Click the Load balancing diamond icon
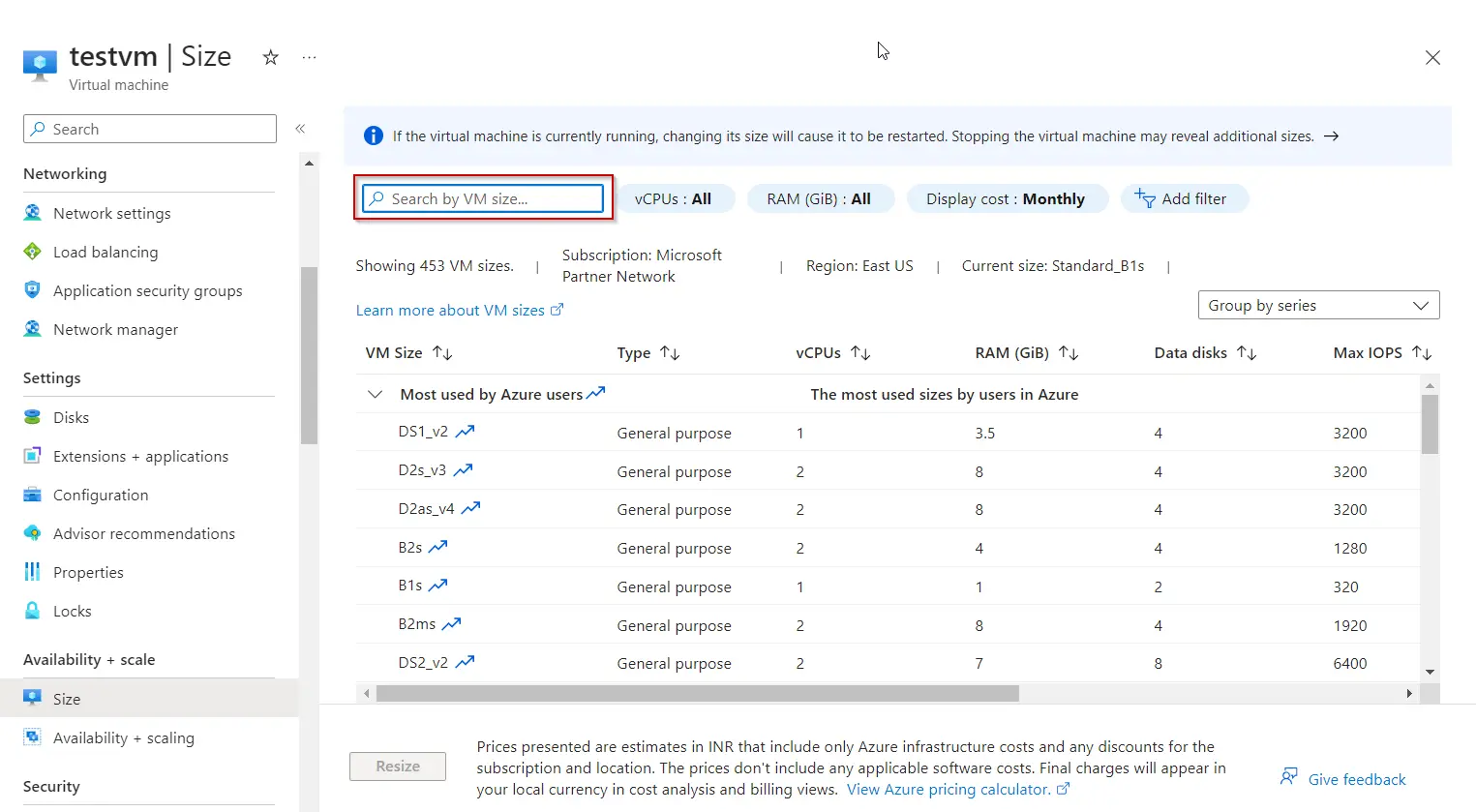1476x812 pixels. (33, 252)
